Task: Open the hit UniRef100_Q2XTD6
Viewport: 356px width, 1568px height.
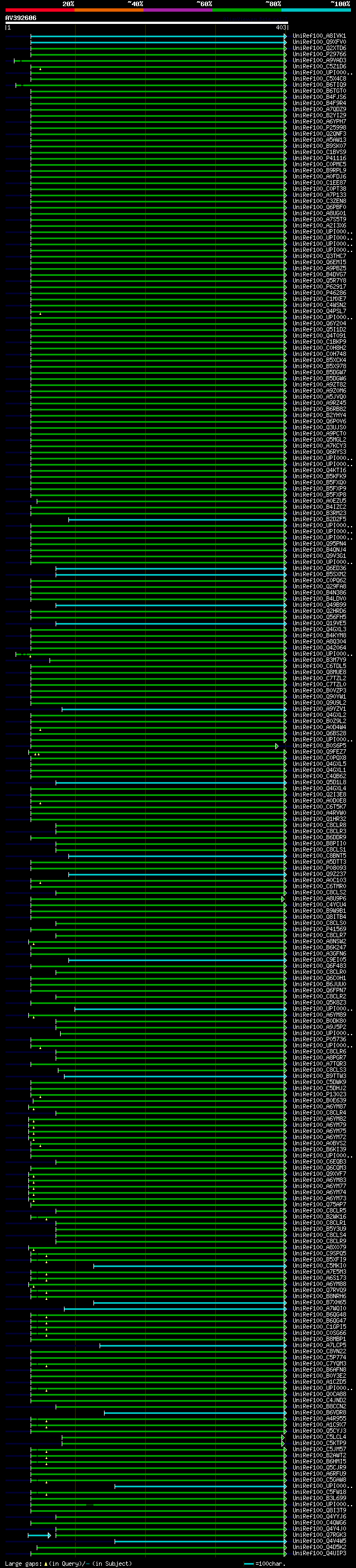Action: pyautogui.click(x=319, y=48)
